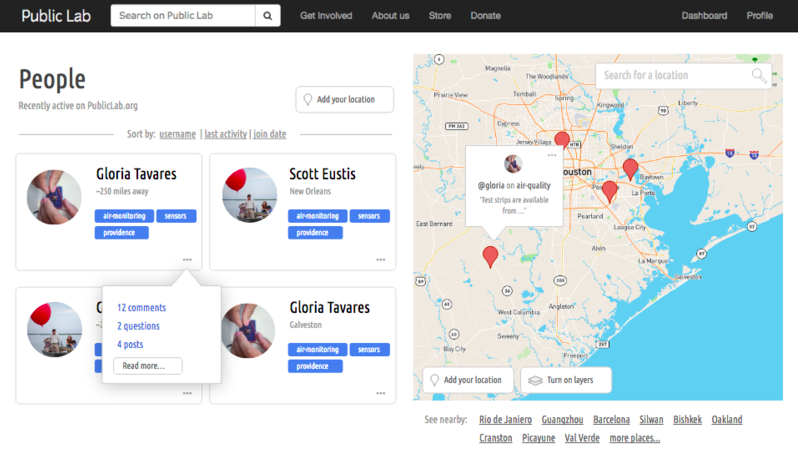Open the About us menu

390,15
